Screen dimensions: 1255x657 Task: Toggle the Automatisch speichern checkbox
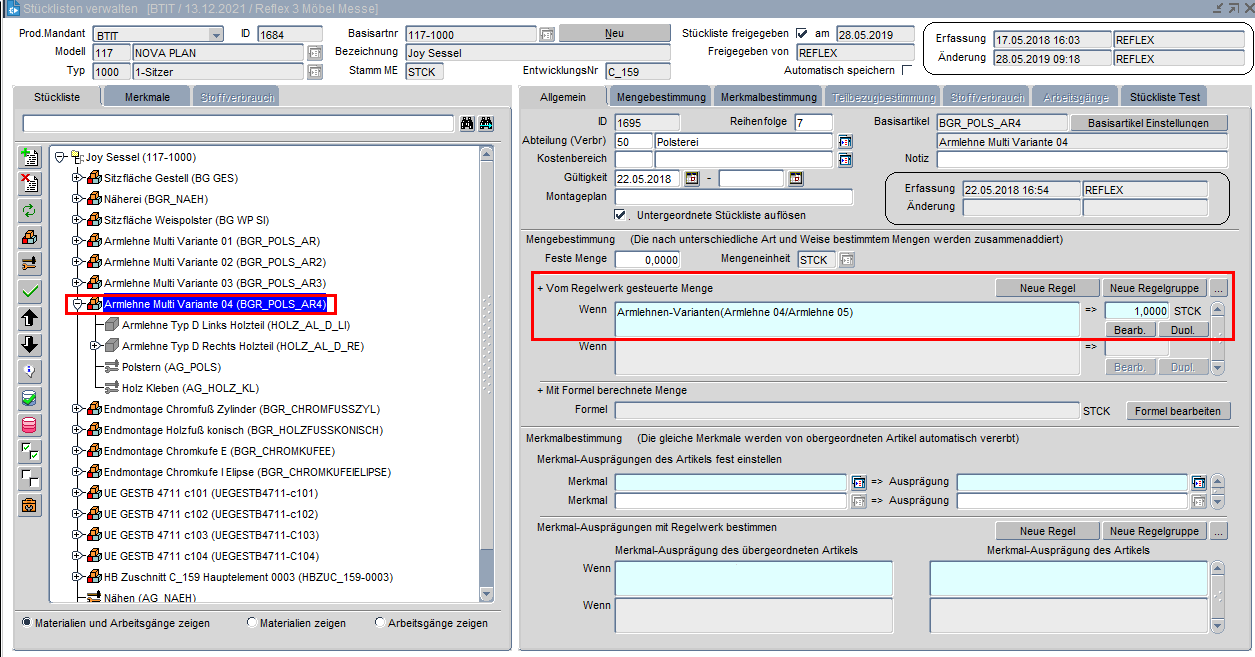907,71
